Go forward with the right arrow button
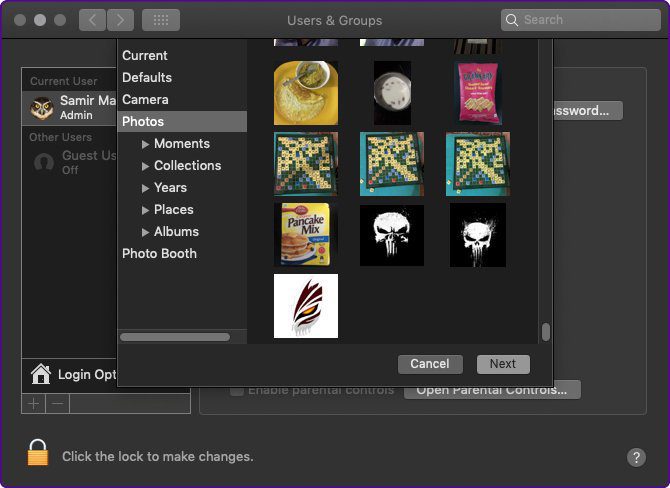The image size is (670, 488). pyautogui.click(x=120, y=20)
